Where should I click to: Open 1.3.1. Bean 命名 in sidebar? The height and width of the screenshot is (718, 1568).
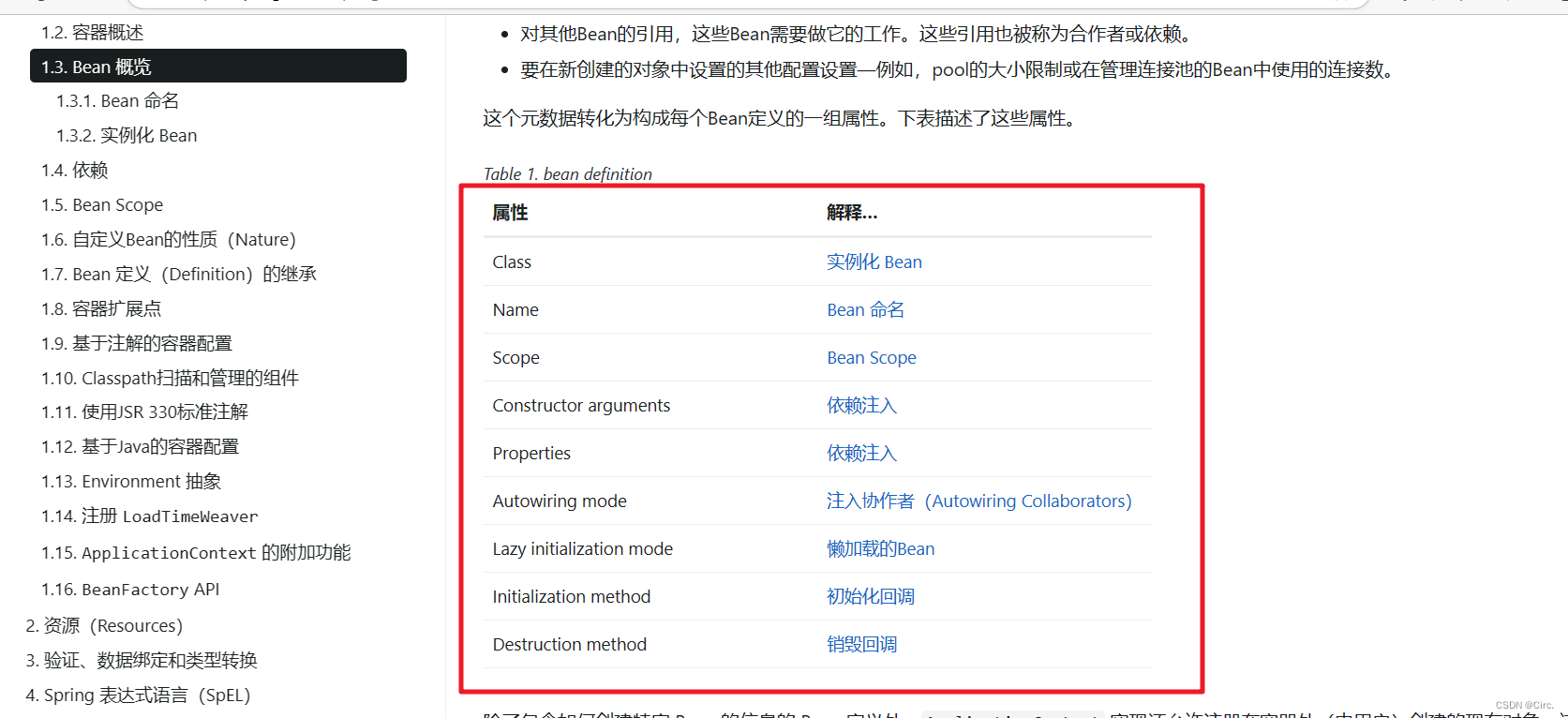117,101
